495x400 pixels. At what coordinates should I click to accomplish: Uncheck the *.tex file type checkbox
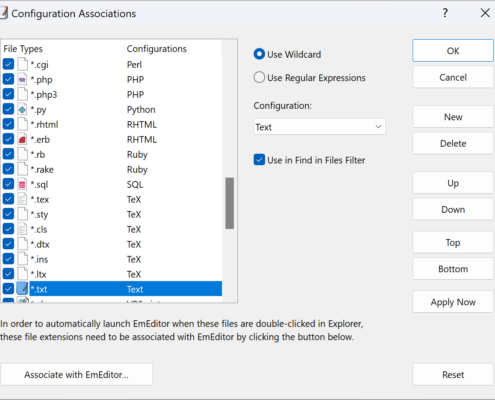click(x=8, y=199)
